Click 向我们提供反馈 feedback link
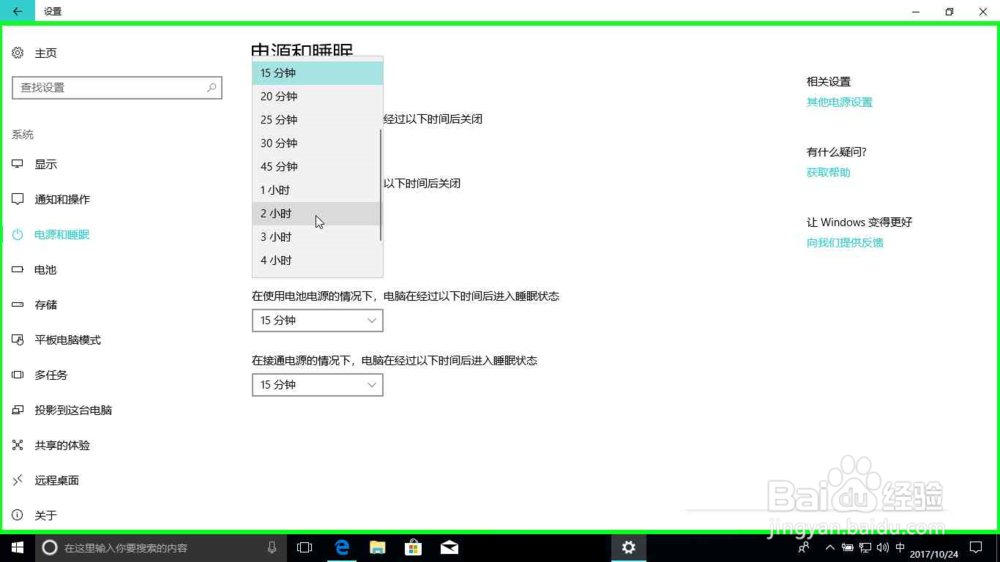The width and height of the screenshot is (1000, 562). (844, 242)
